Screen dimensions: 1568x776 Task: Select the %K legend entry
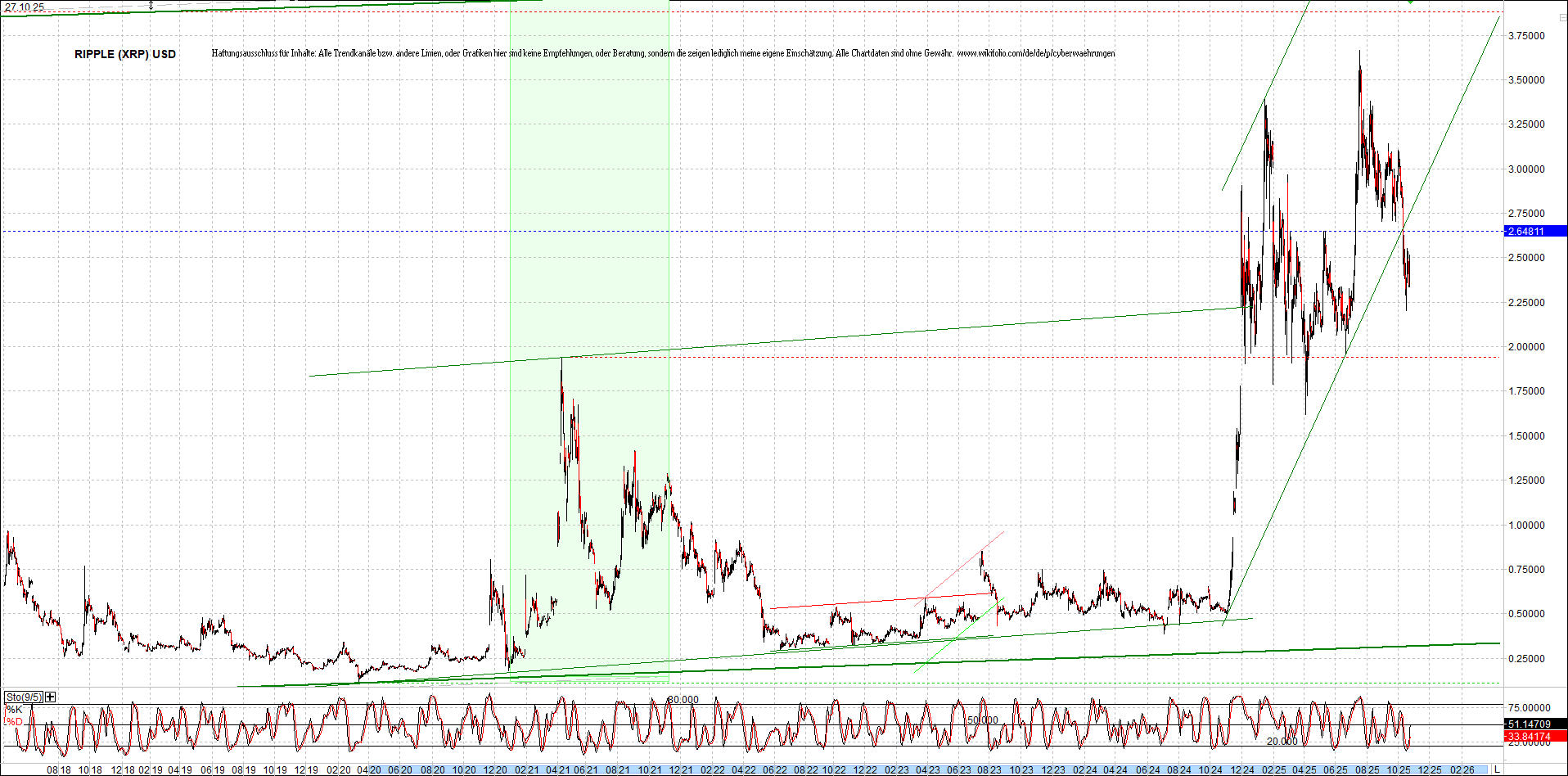click(x=14, y=710)
